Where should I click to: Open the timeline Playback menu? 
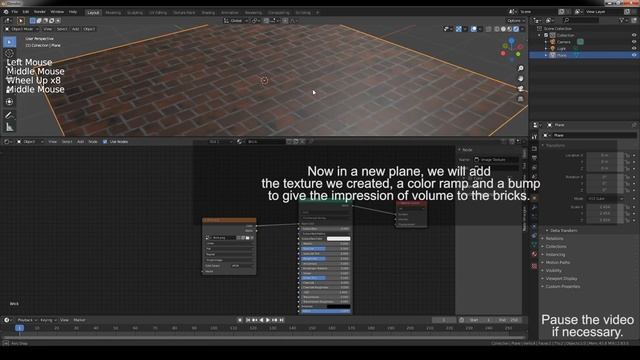[27, 320]
